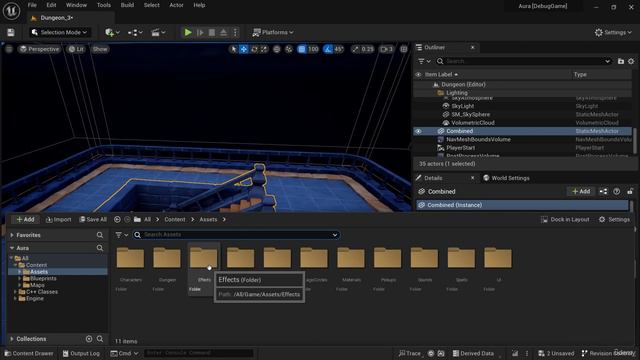Click the Outliner new folder icon
Screen dimensions: 640x360
[x=621, y=61]
